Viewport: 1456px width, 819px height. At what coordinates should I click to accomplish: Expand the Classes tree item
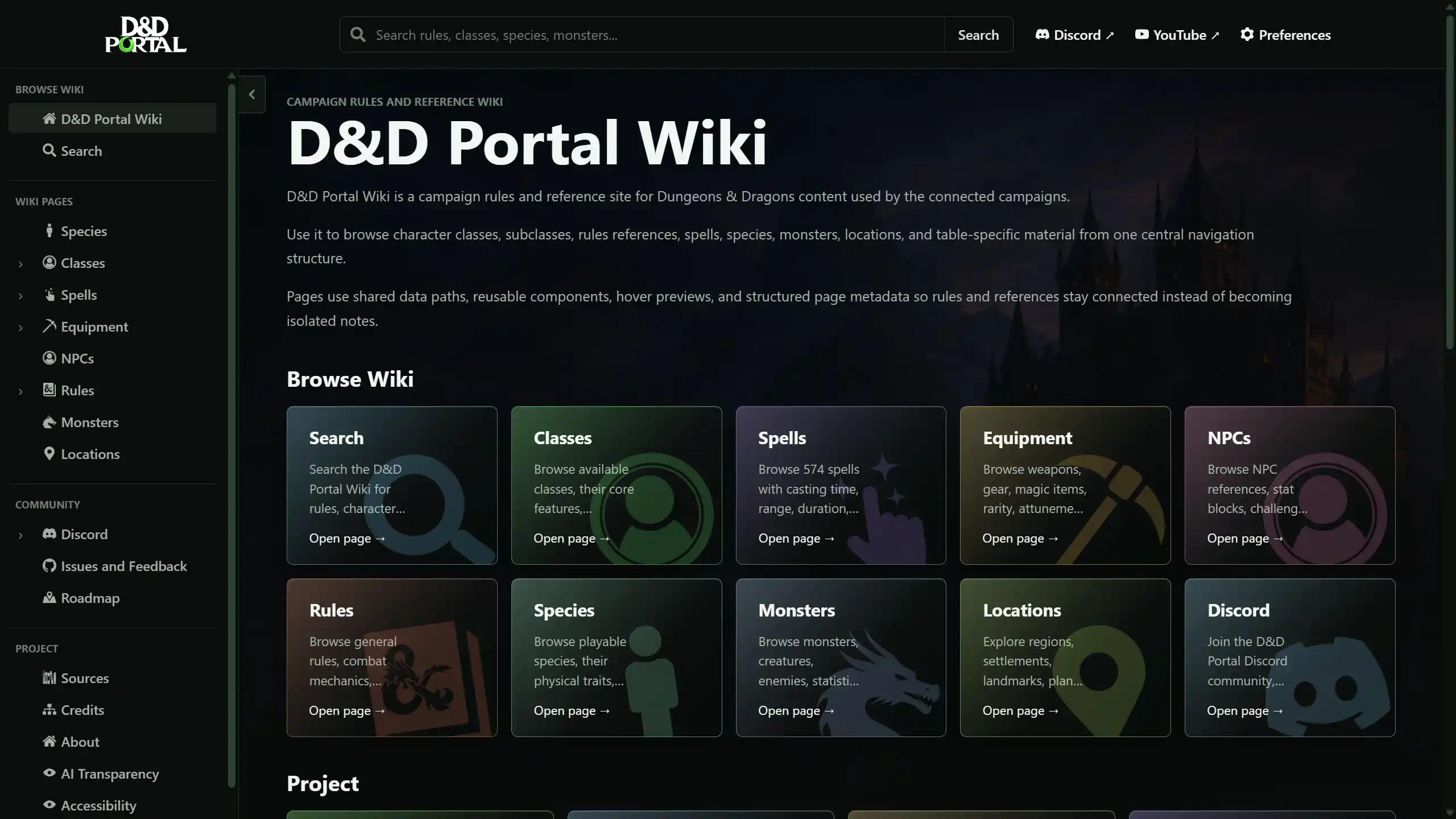[20, 264]
